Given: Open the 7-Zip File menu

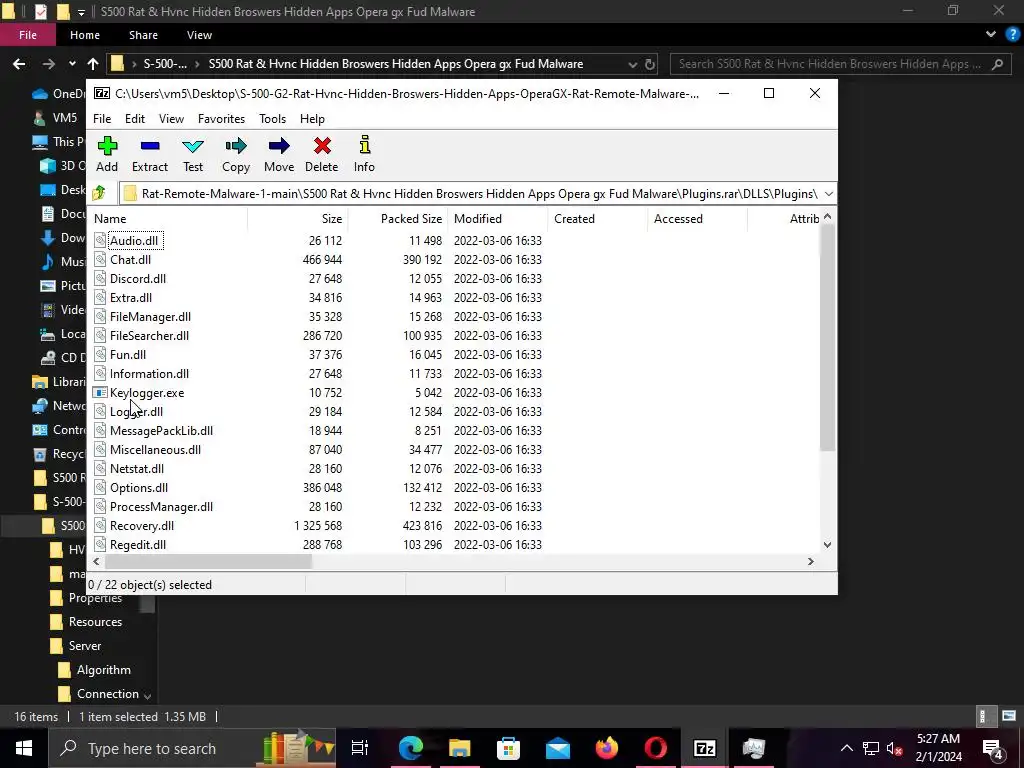Looking at the screenshot, I should [102, 119].
